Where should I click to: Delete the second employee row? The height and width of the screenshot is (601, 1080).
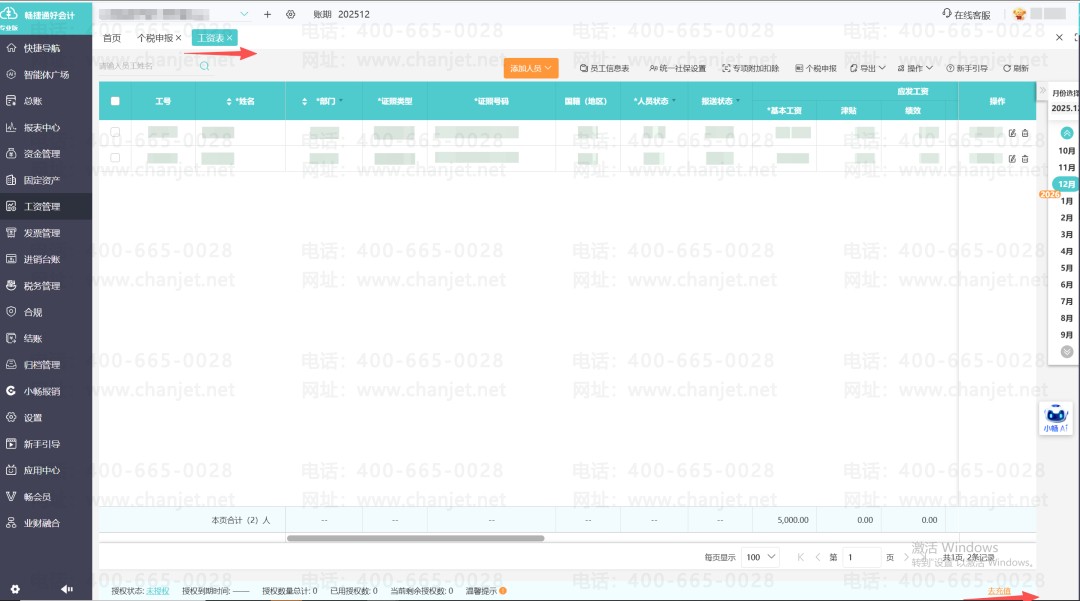pos(1025,159)
